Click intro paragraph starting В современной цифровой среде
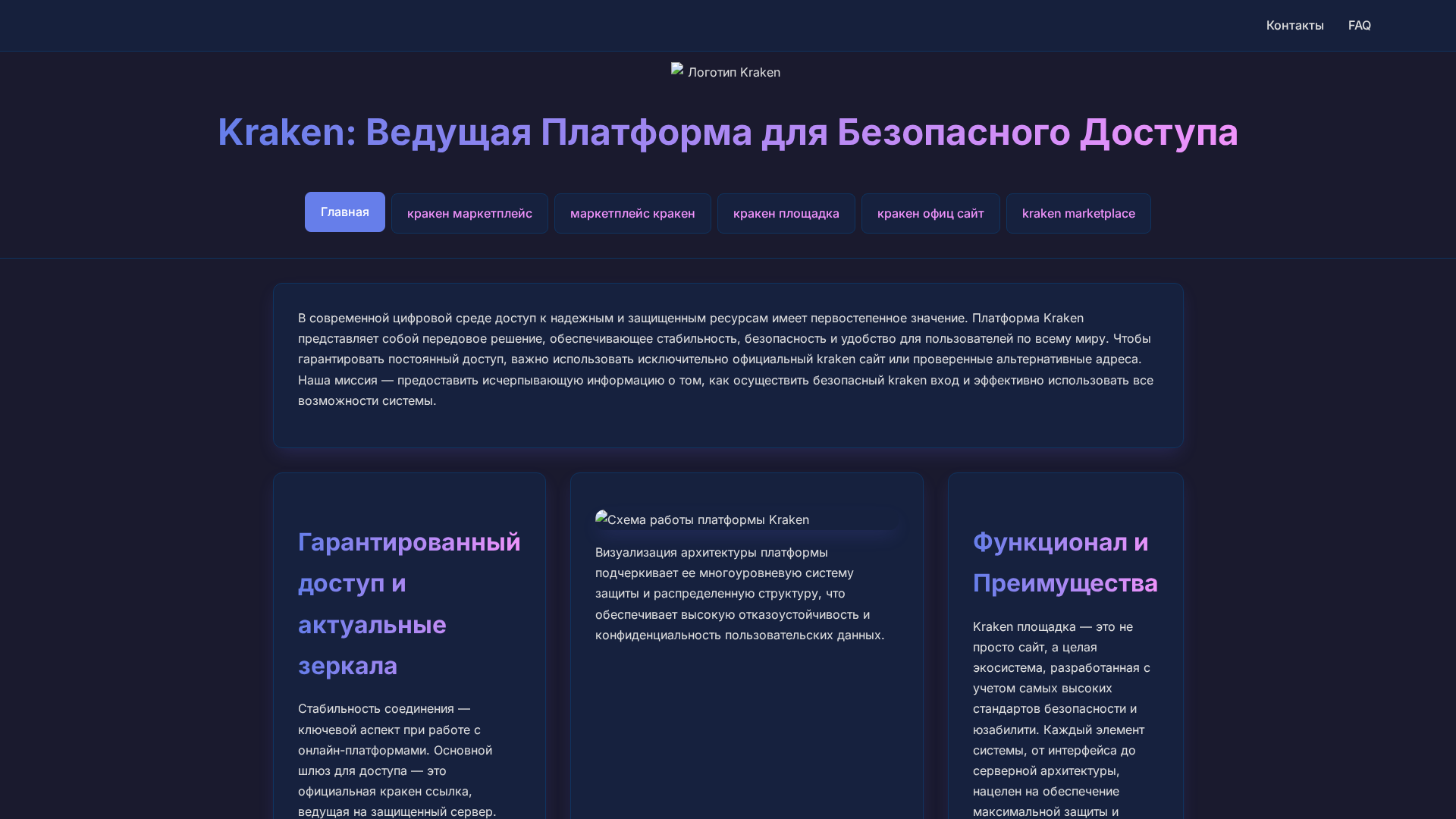This screenshot has height=819, width=1456. [x=728, y=359]
